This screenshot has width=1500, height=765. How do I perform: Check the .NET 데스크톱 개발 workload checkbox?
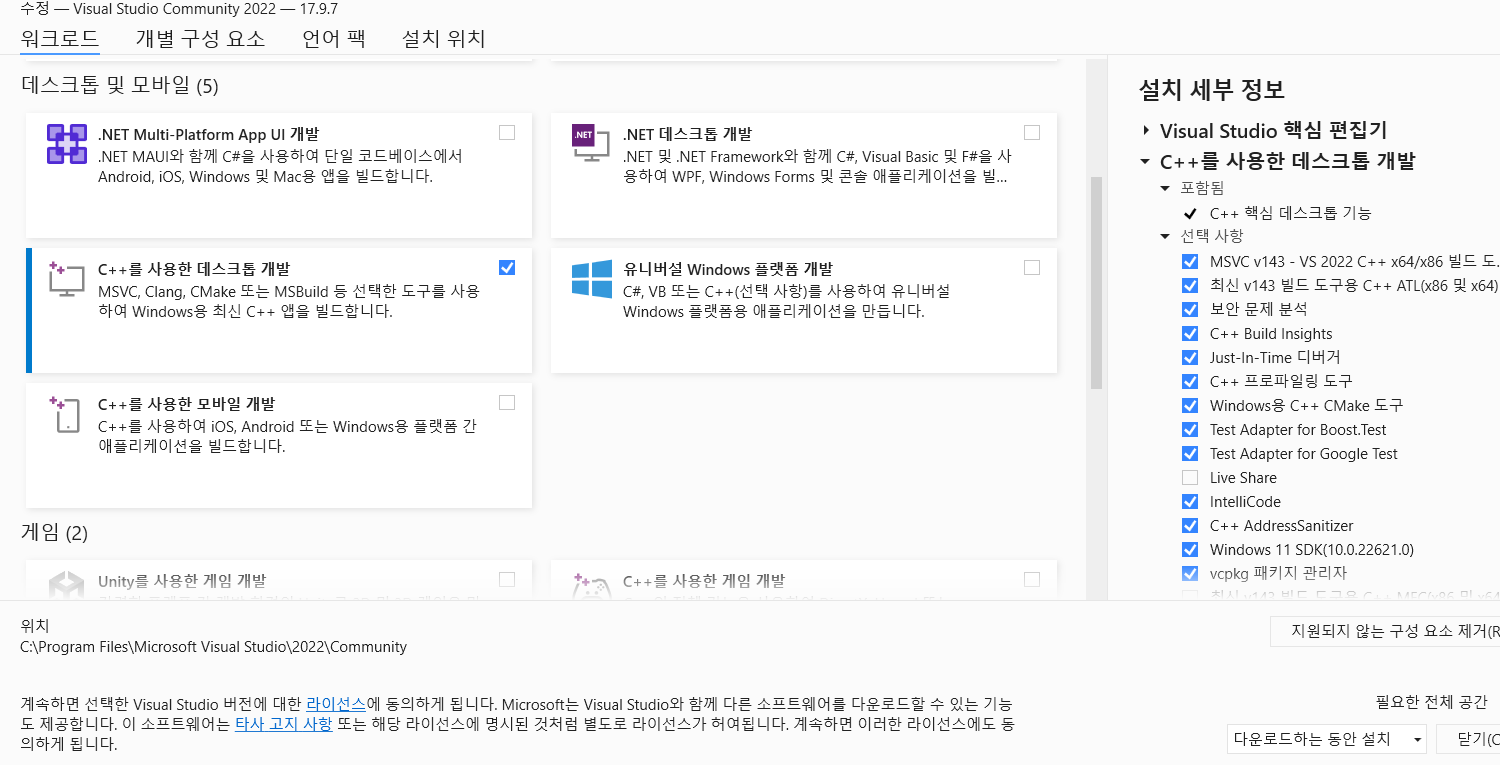tap(1032, 132)
